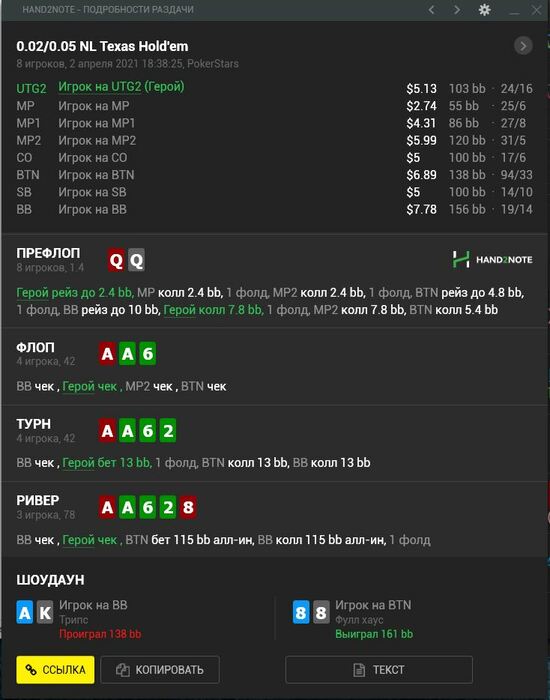Click Герой чек on the river
Screen dimensions: 550x700
click(x=90, y=540)
